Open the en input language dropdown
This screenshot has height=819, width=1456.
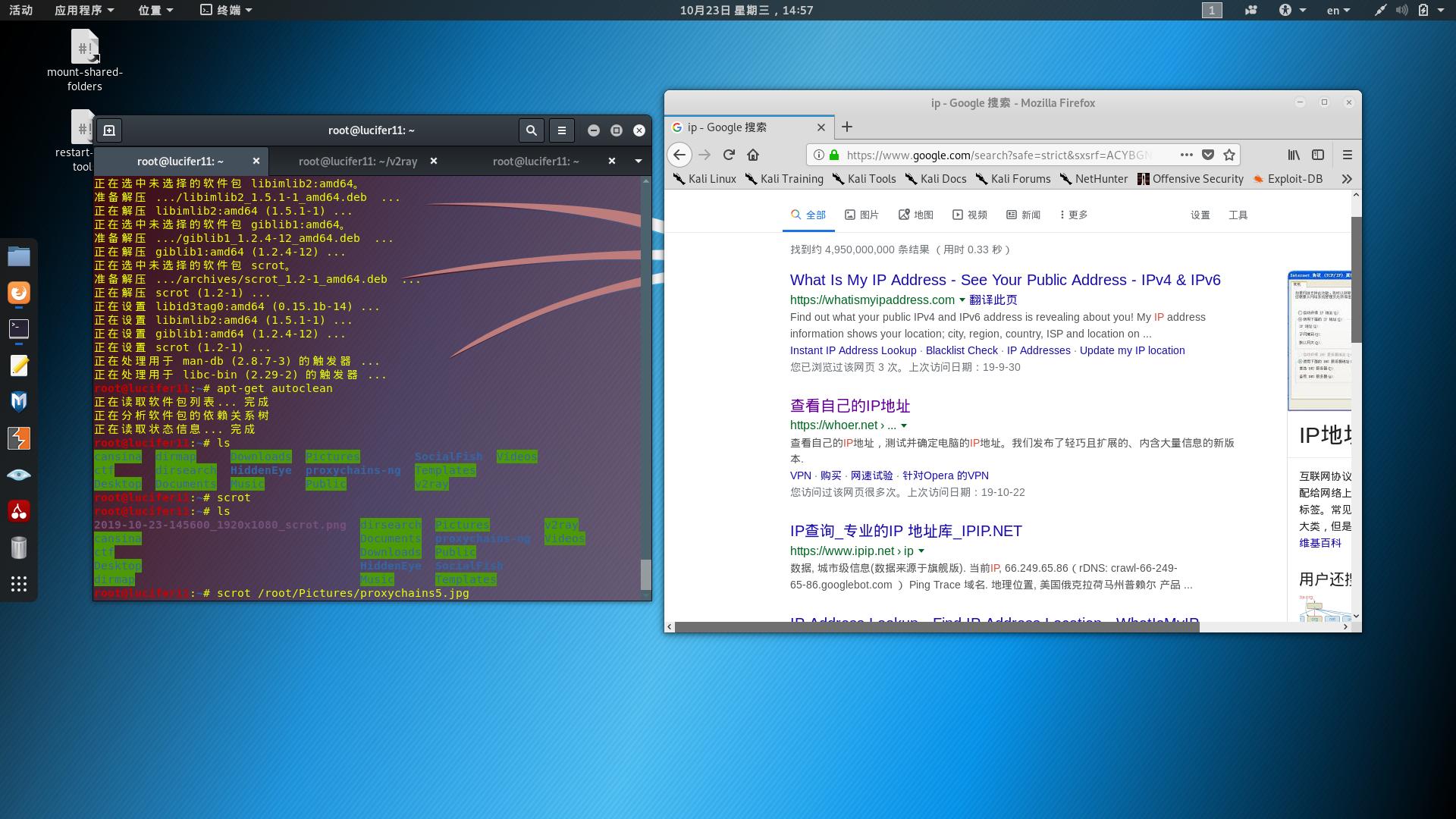coord(1338,10)
